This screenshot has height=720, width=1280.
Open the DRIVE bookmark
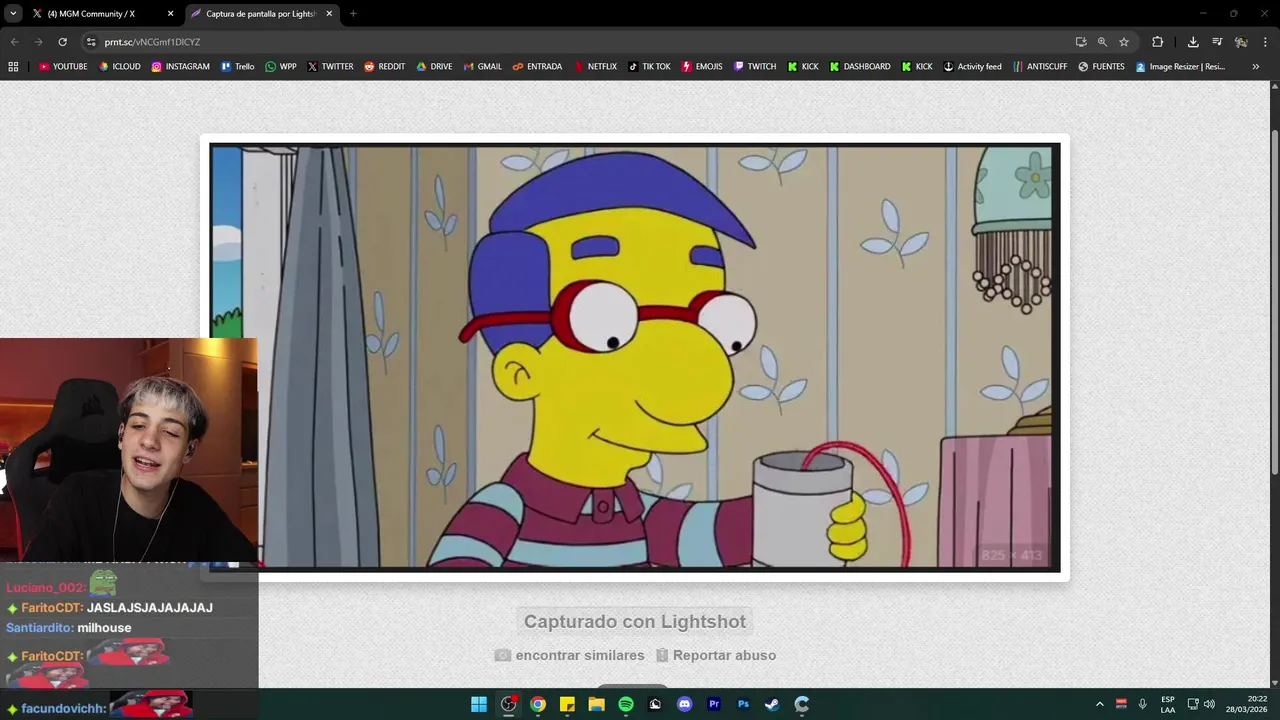(435, 67)
